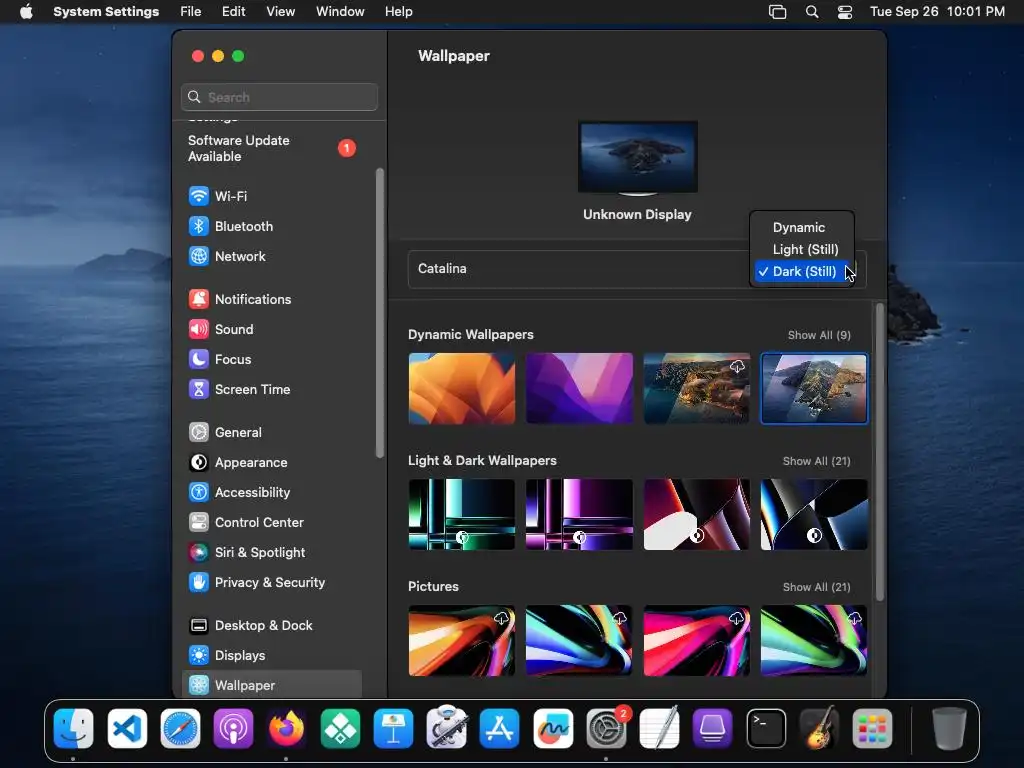Open Spotlight search in menu bar

click(x=812, y=12)
